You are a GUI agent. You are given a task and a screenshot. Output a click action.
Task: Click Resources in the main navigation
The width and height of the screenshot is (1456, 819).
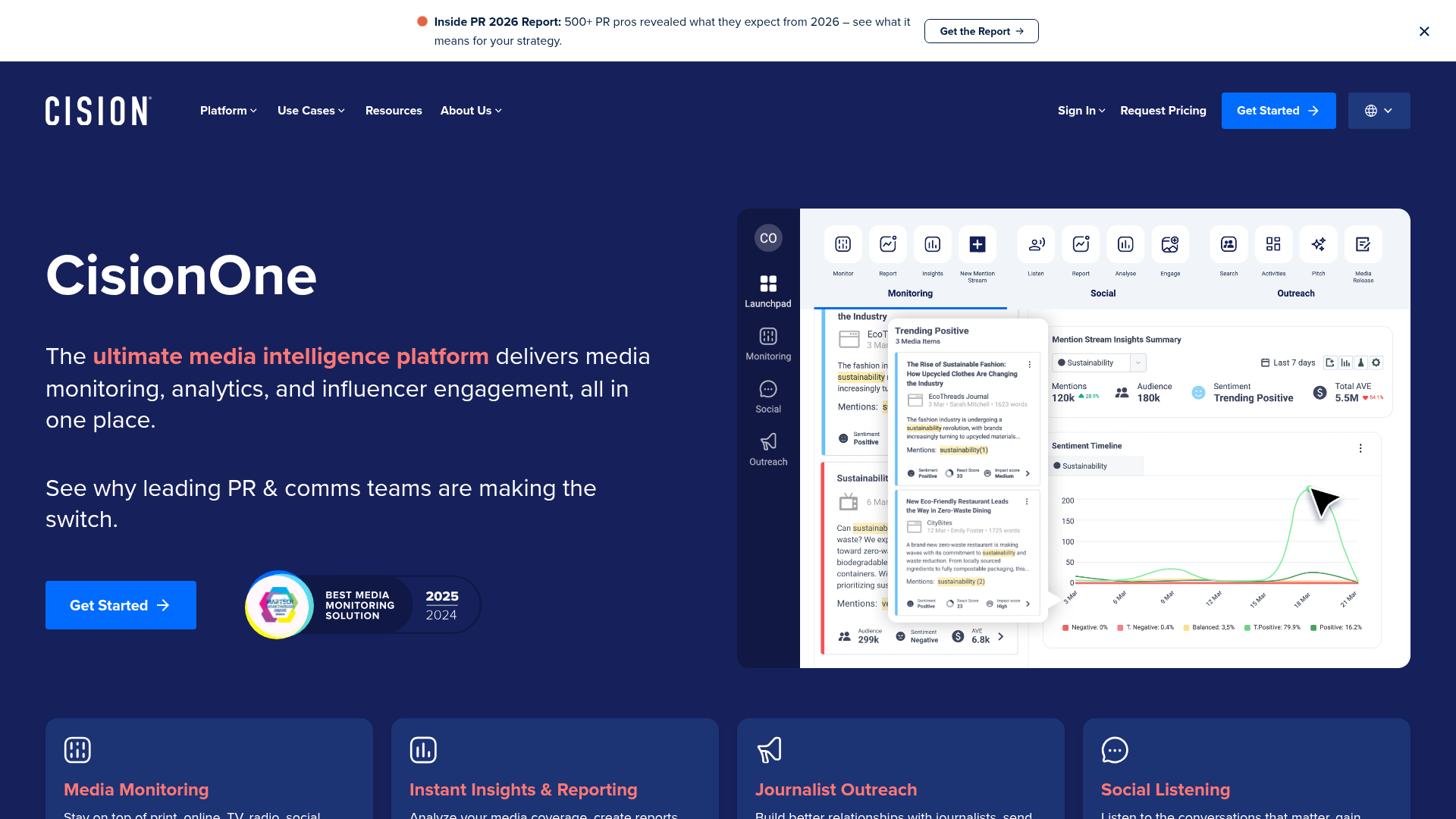(x=394, y=111)
